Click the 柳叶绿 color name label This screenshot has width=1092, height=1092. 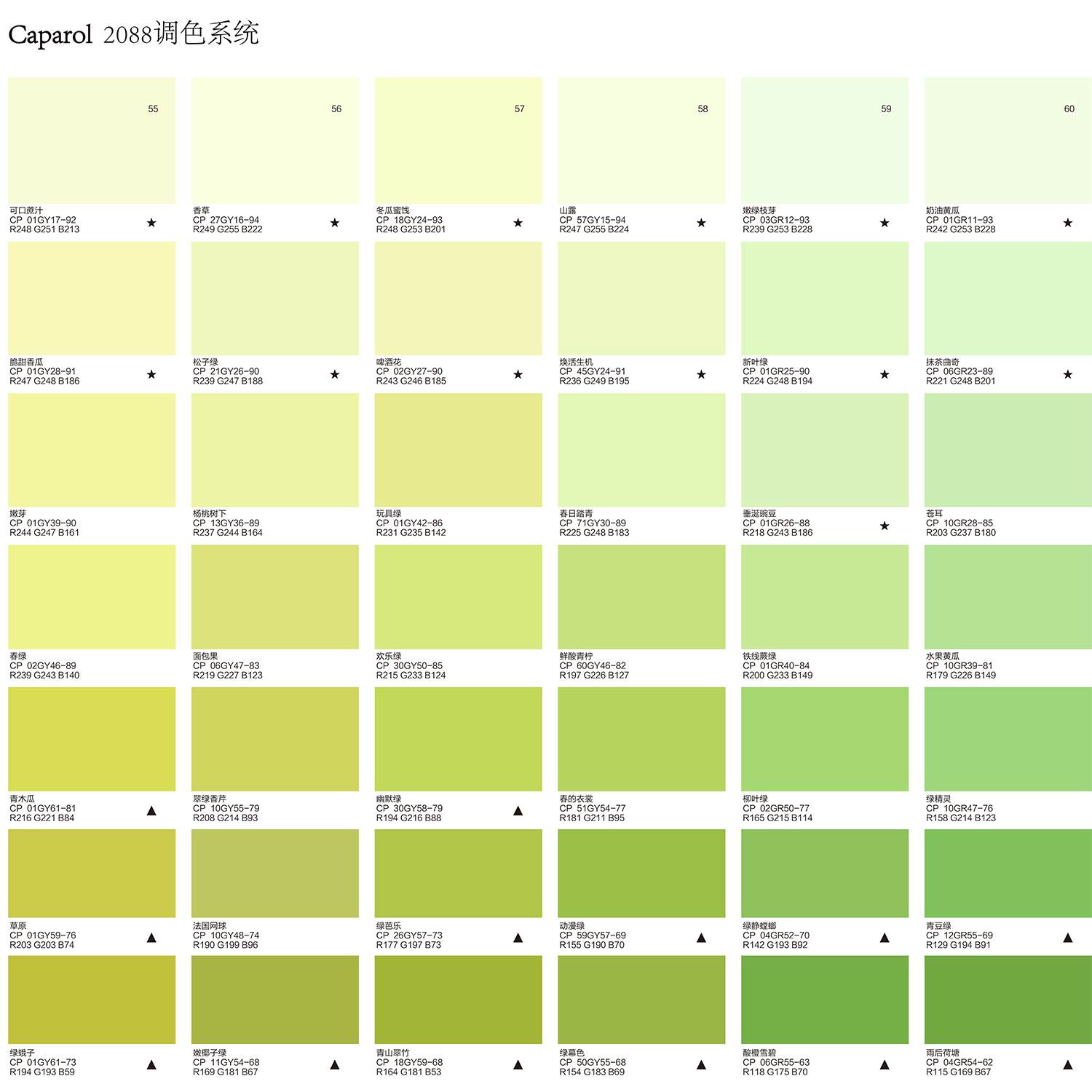pos(755,799)
